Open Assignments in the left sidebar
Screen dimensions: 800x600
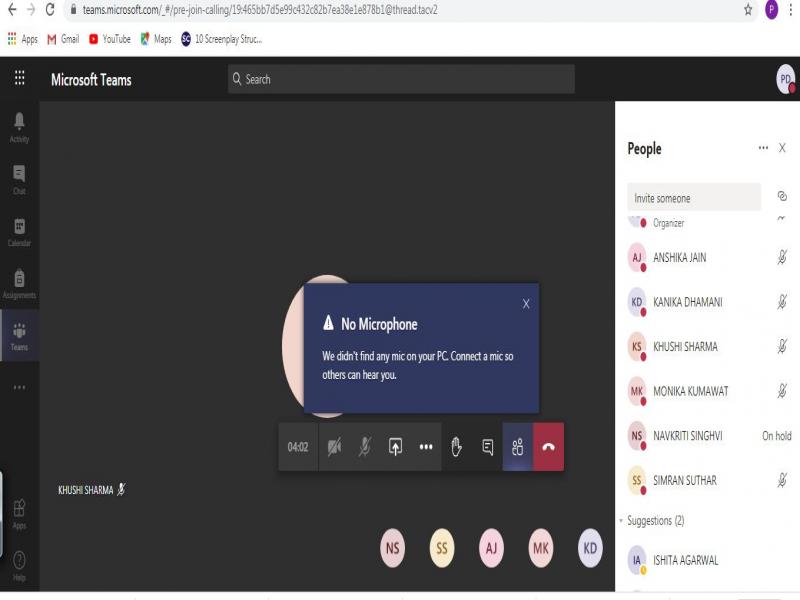19,283
